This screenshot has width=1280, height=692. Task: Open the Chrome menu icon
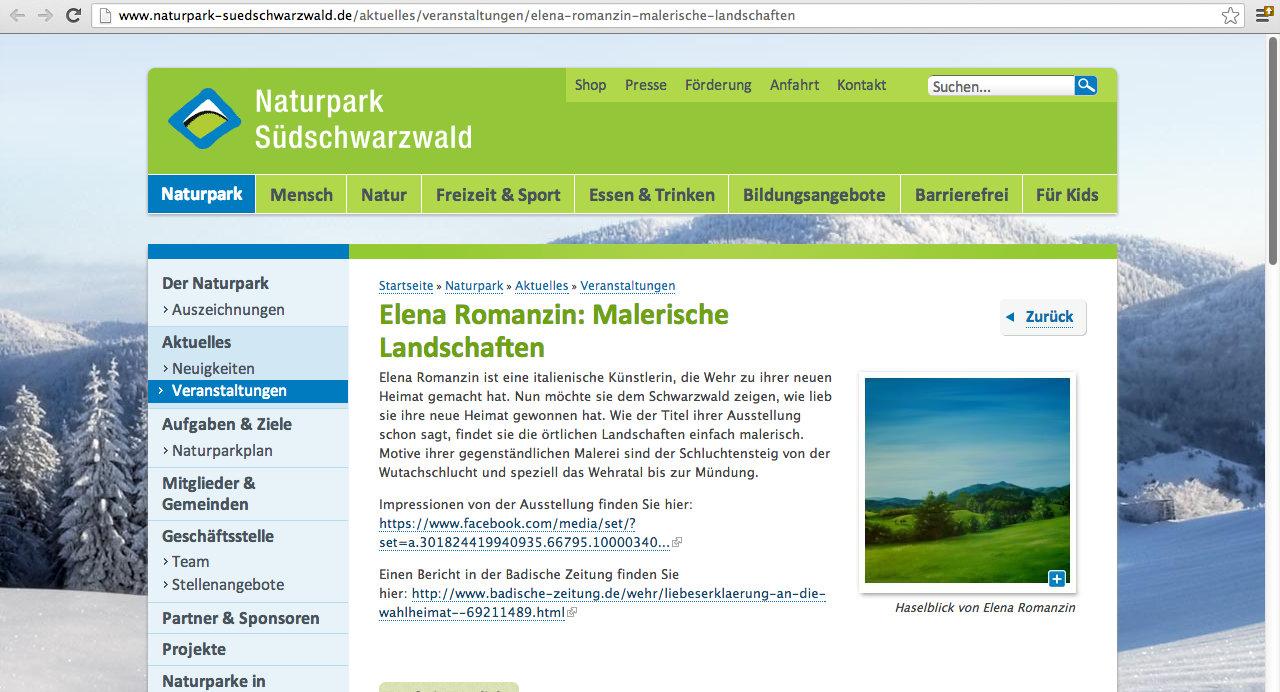(x=1264, y=16)
